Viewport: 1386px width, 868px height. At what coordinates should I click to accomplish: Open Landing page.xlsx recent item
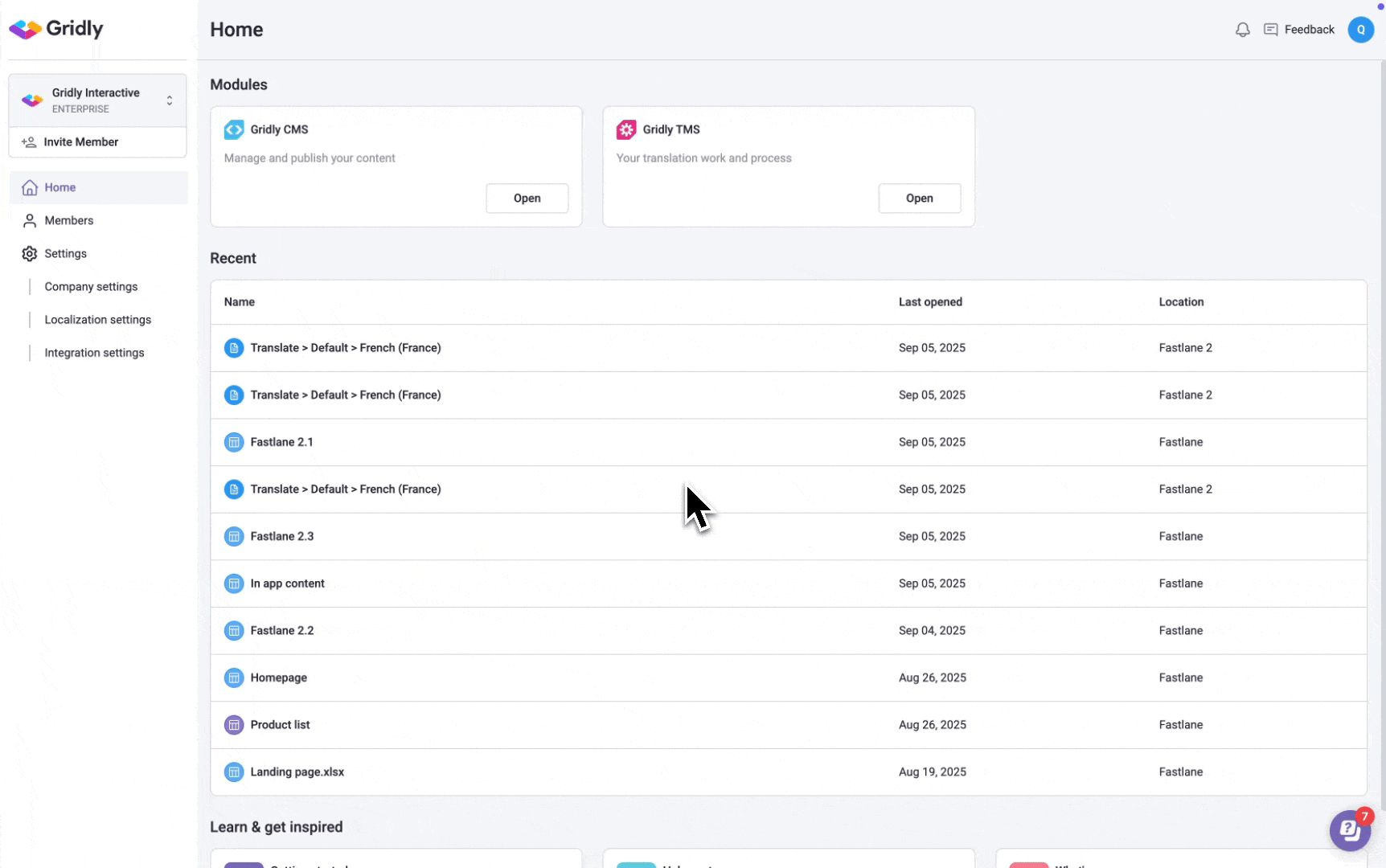(x=788, y=772)
